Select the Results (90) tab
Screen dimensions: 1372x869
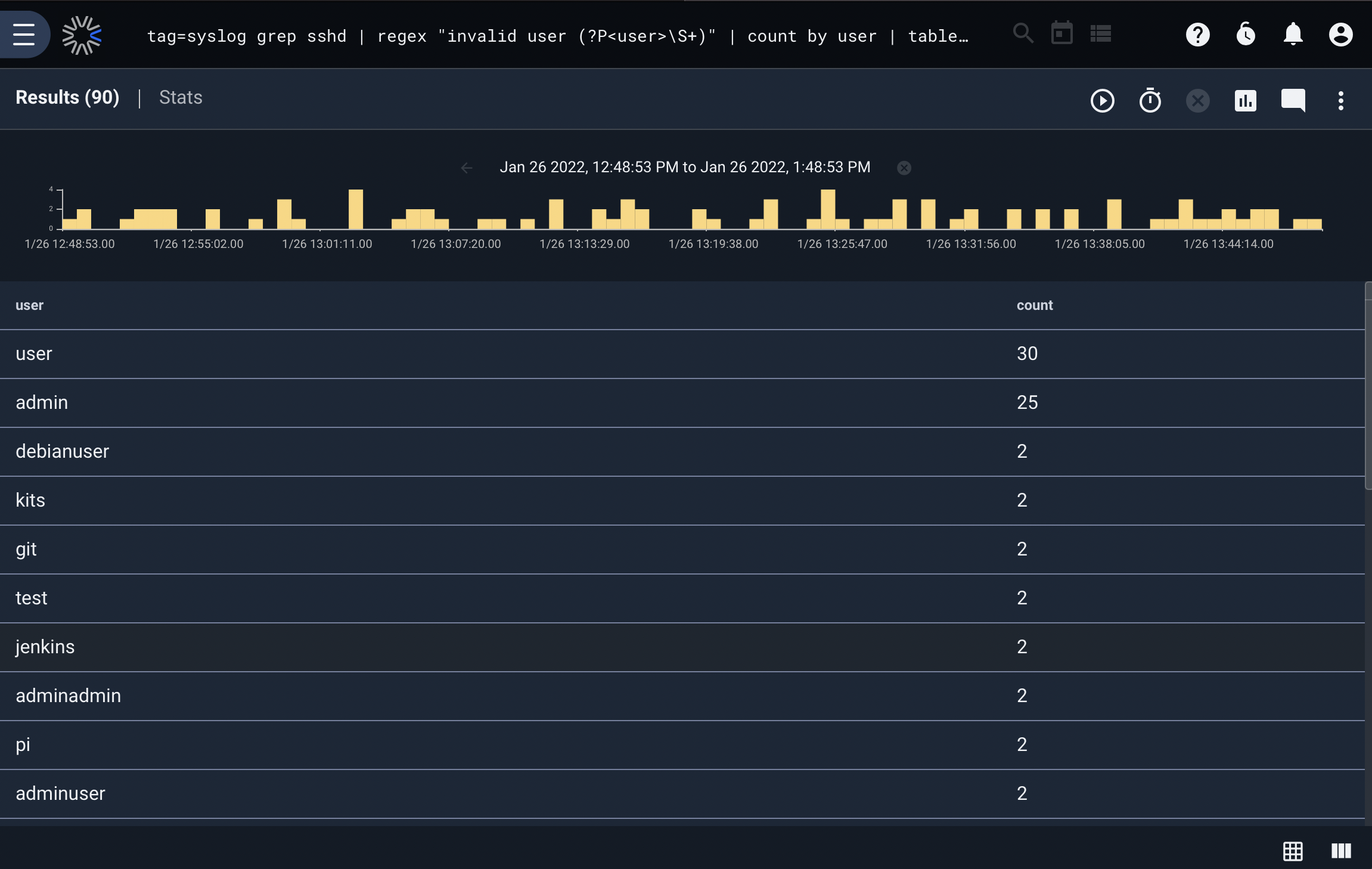(67, 97)
